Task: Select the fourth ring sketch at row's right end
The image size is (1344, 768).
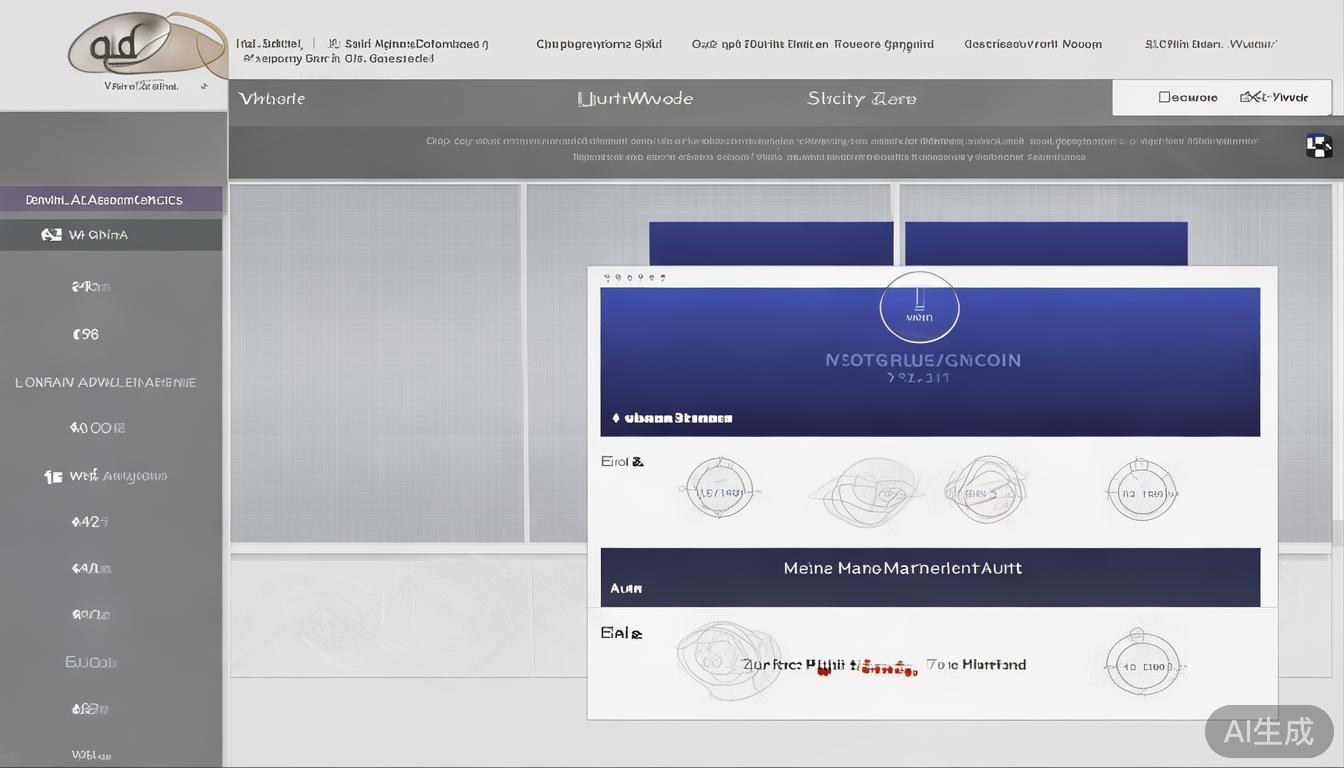Action: (1141, 490)
